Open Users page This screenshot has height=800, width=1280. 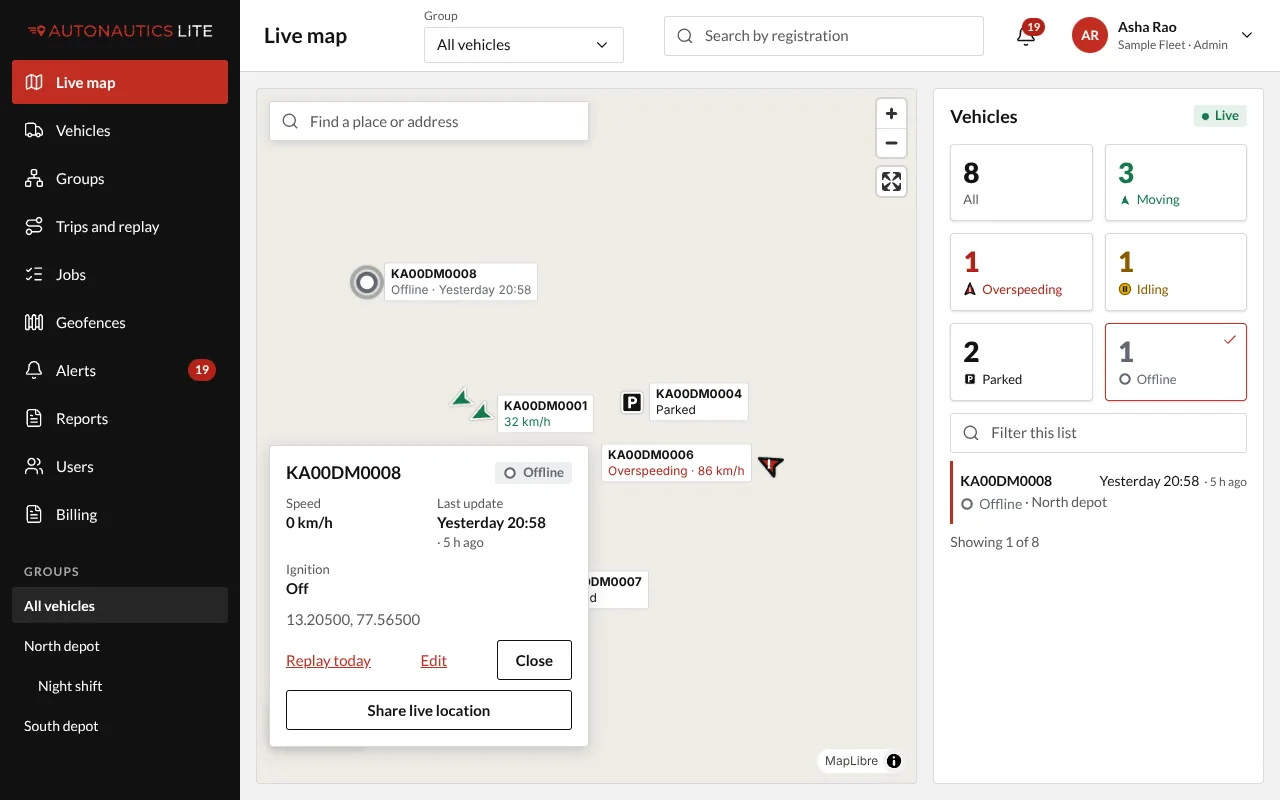pyautogui.click(x=120, y=467)
